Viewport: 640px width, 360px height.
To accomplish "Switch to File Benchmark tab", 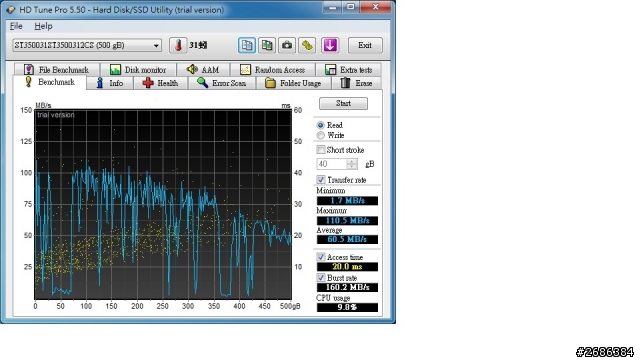I will [57, 70].
